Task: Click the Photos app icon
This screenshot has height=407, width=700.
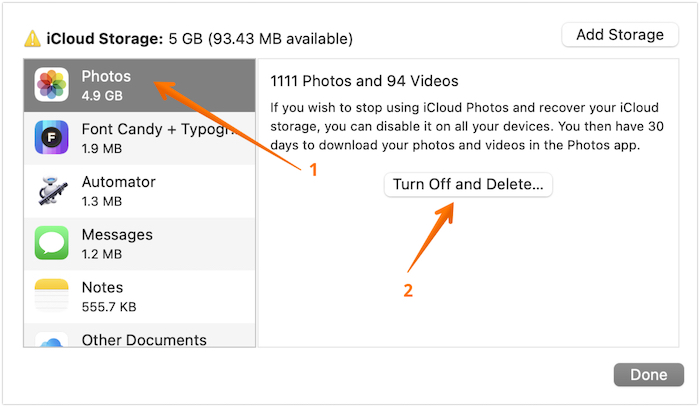Action: [x=51, y=85]
